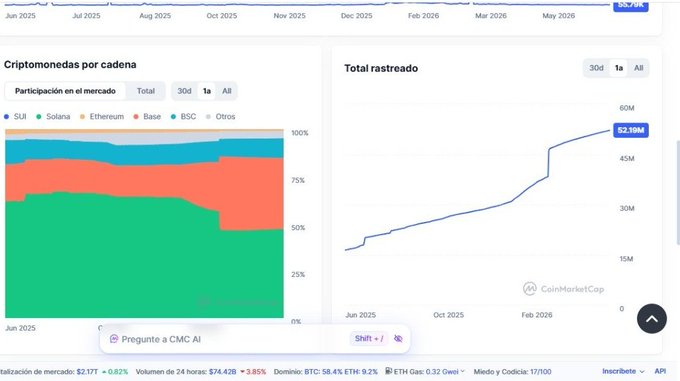The image size is (680, 381).
Task: Toggle Ethereum legend entry
Action: (x=102, y=117)
